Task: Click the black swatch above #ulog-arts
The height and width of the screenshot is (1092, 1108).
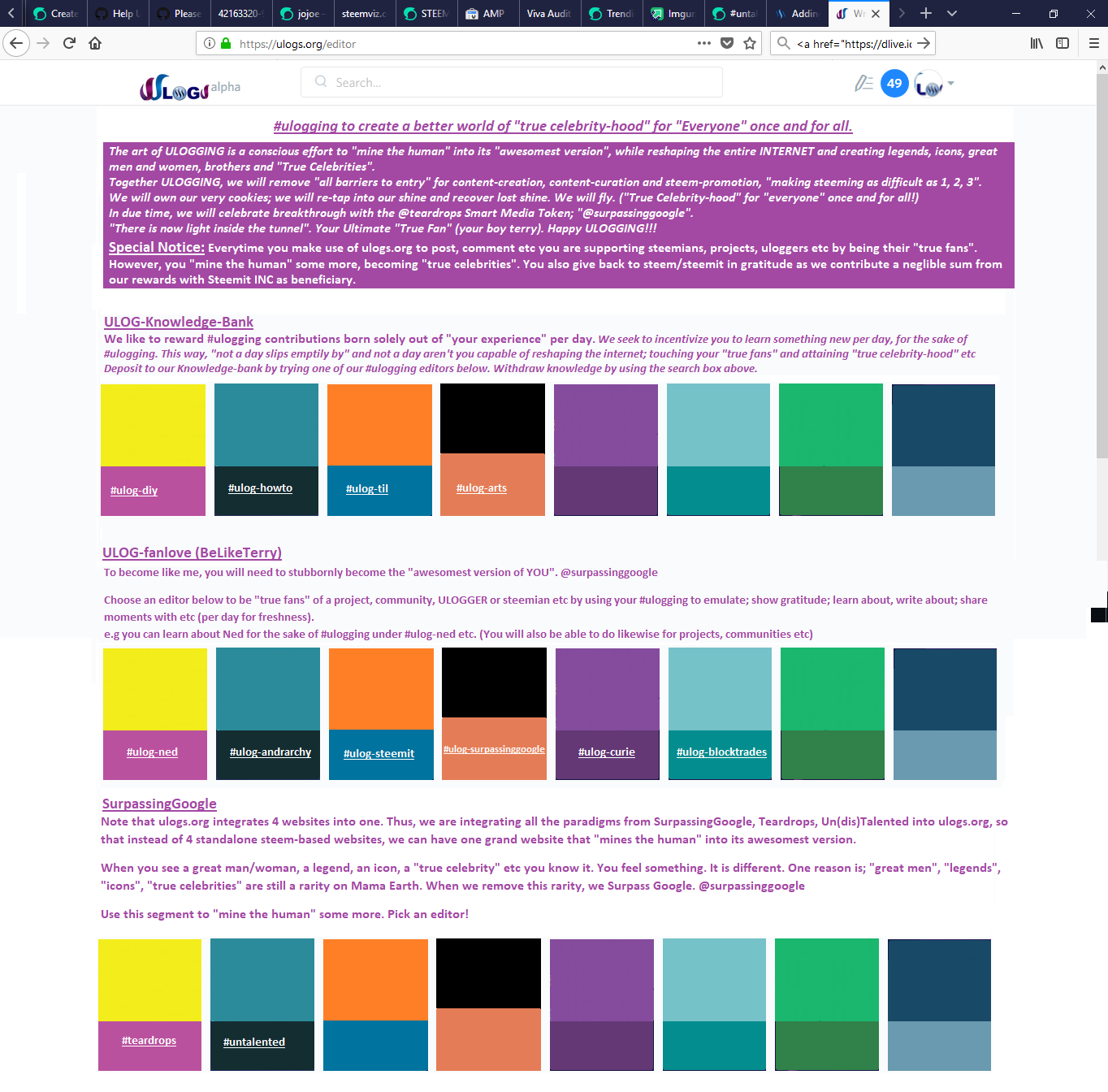Action: point(492,418)
